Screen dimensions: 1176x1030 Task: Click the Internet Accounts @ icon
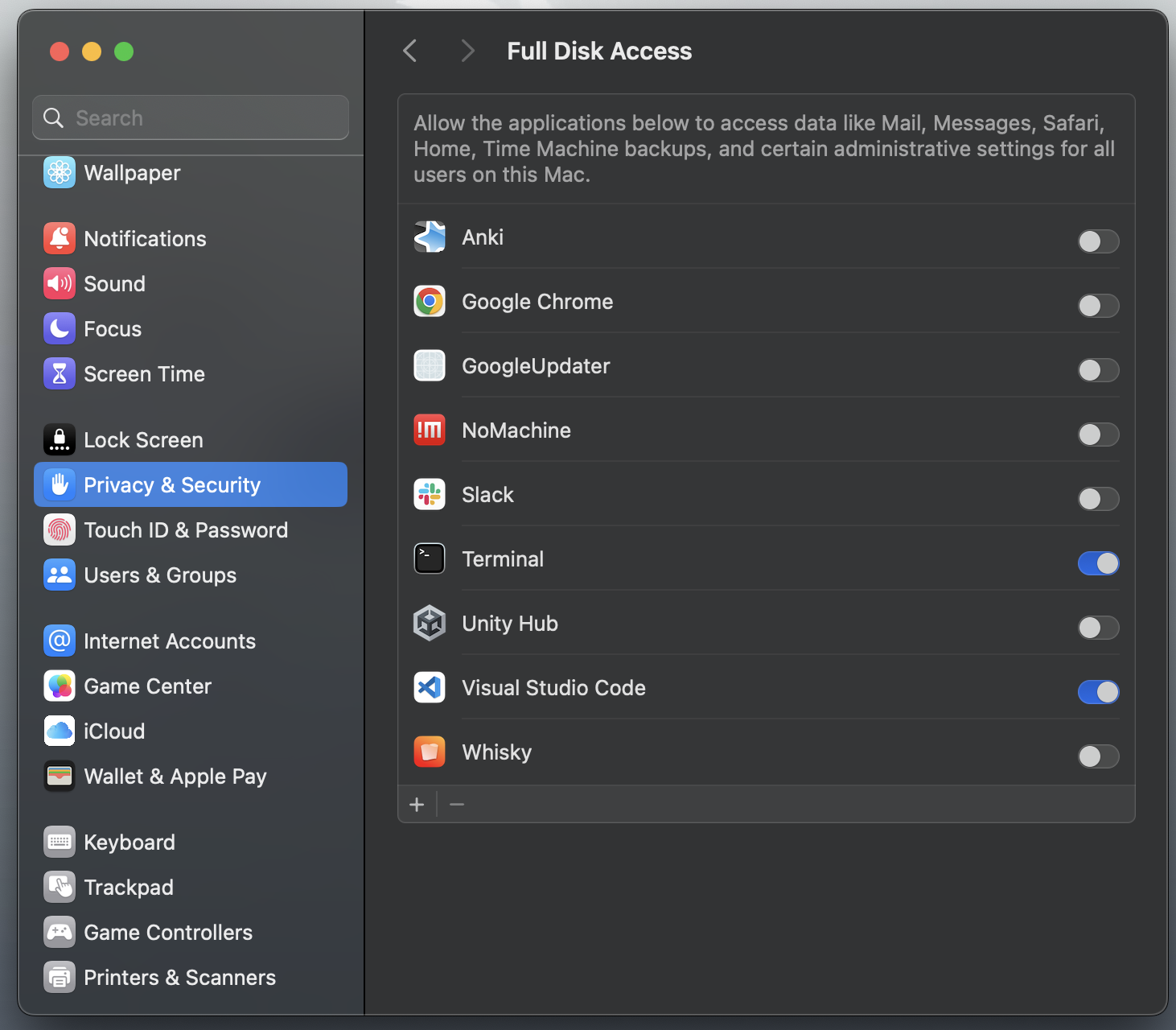(x=60, y=641)
